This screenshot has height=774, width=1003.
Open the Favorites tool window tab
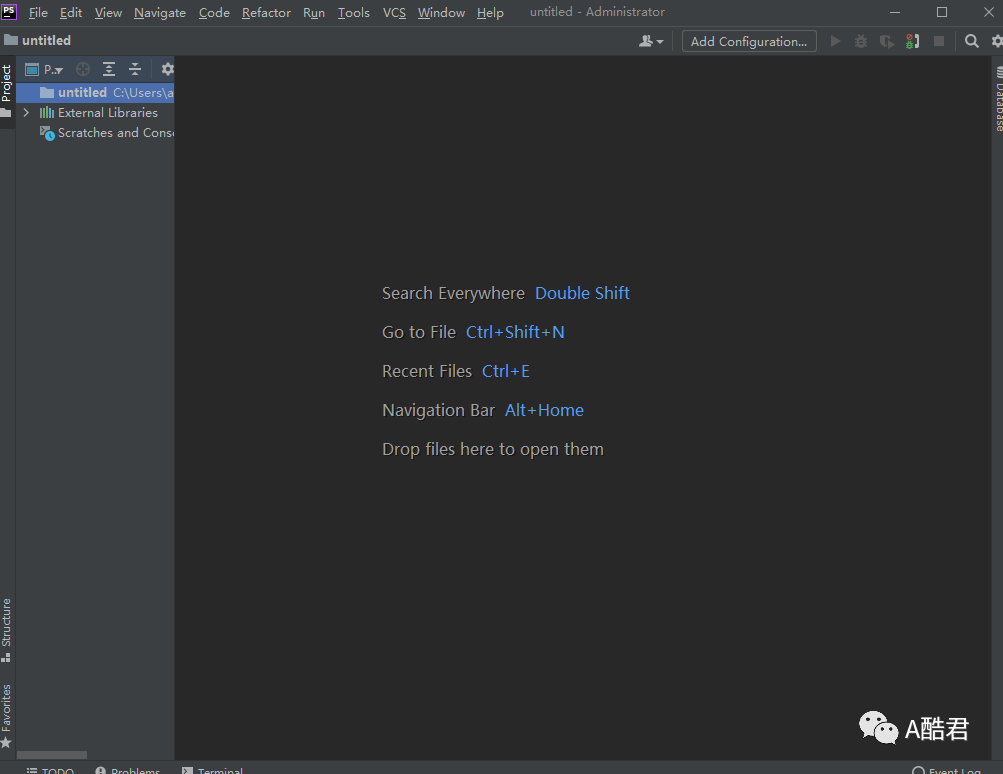(6, 715)
